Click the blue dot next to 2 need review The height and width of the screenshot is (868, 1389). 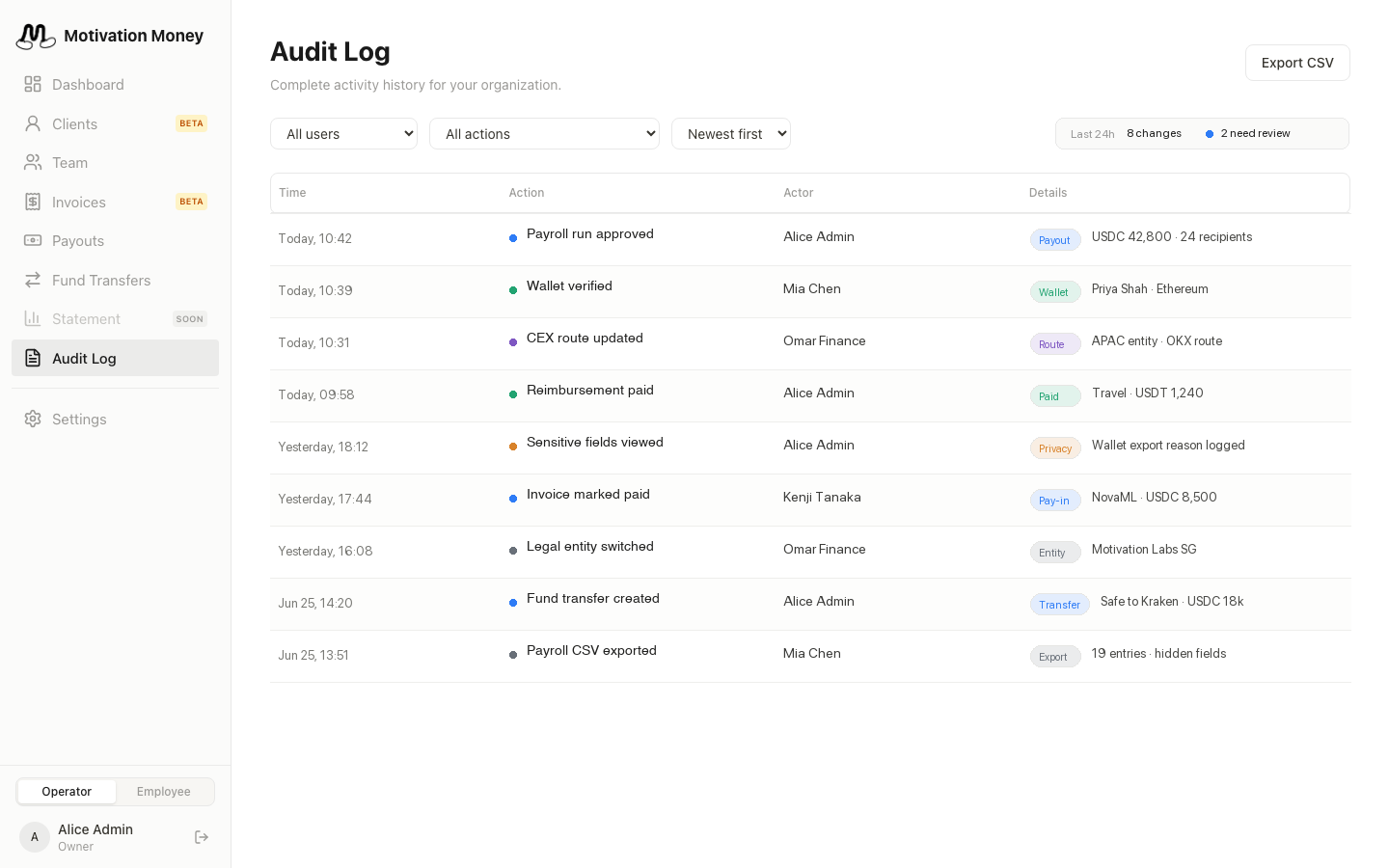coord(1210,134)
